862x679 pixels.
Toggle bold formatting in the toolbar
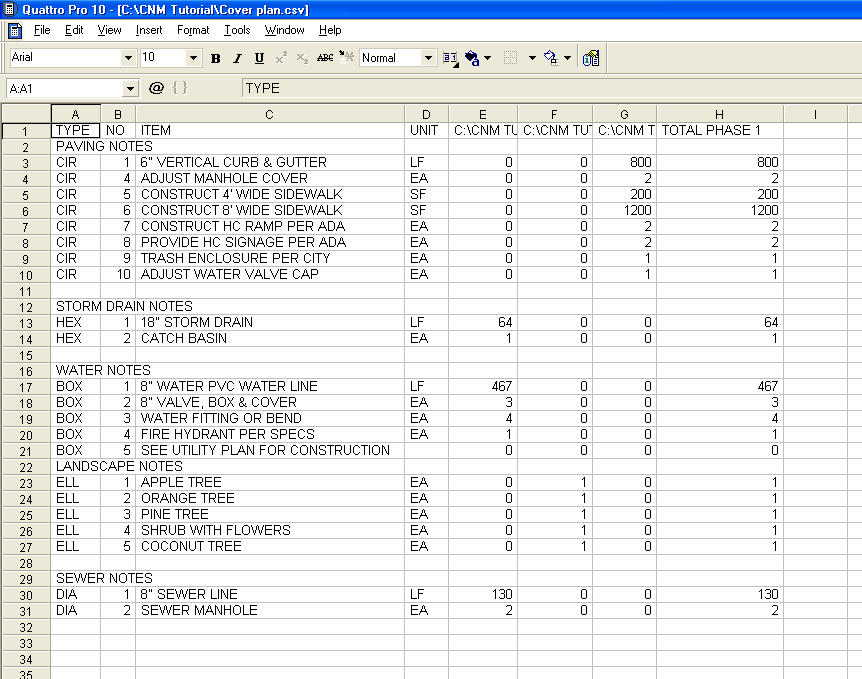(216, 58)
